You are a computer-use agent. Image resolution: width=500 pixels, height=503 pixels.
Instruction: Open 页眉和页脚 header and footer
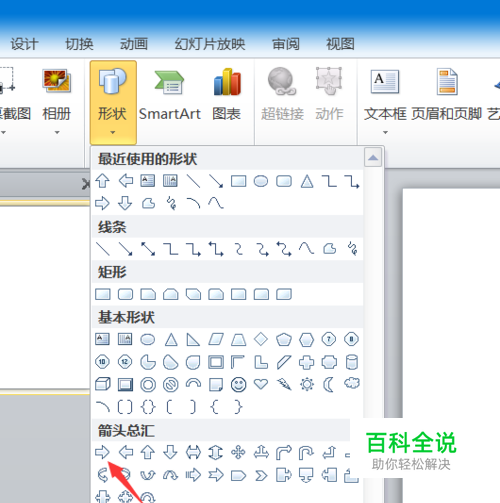pyautogui.click(x=447, y=95)
